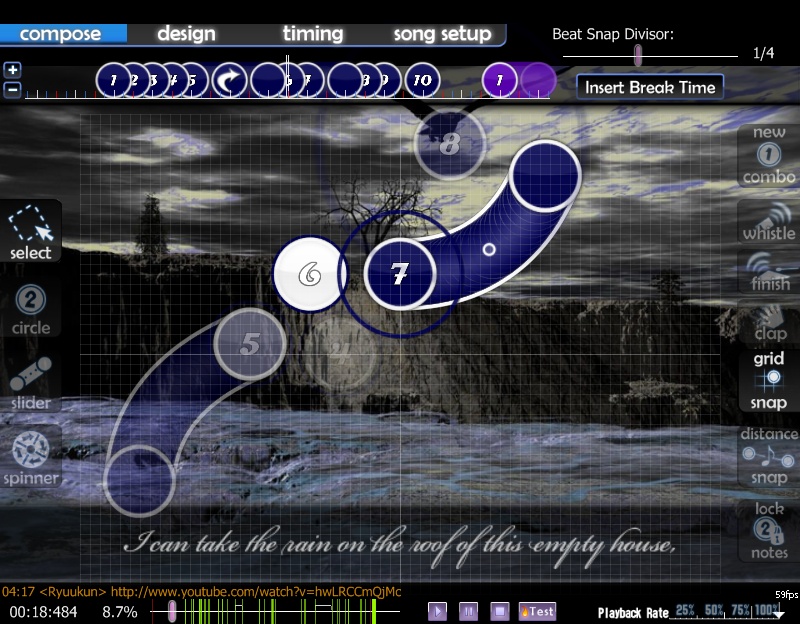
Task: Click the 00:18:484 timestamp
Action: coord(43,612)
